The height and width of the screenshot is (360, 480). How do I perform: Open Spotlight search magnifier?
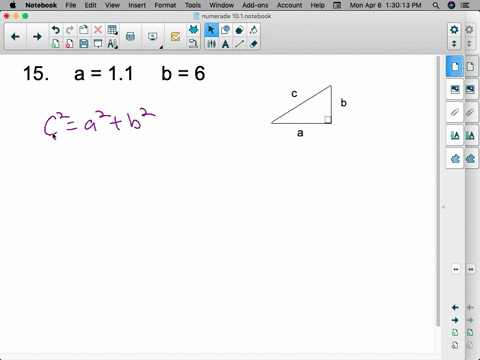coord(435,5)
